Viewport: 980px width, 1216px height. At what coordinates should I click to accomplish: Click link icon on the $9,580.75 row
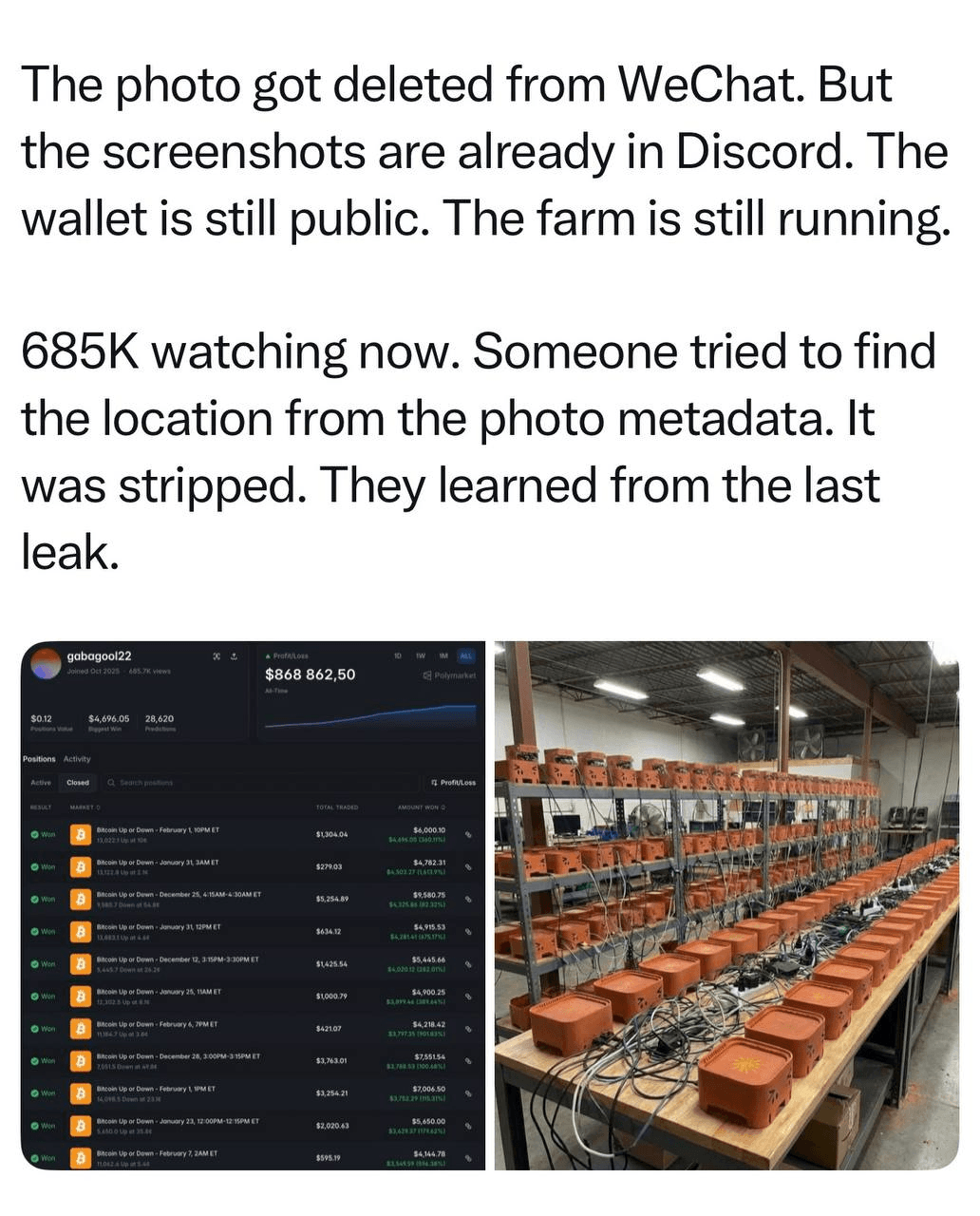coord(468,899)
